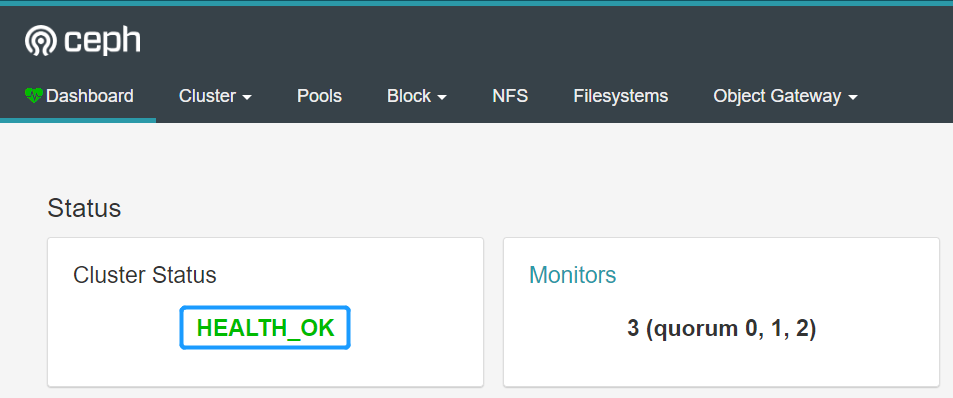Click the caret arrow next to Block
Viewport: 953px width, 398px height.
point(442,98)
